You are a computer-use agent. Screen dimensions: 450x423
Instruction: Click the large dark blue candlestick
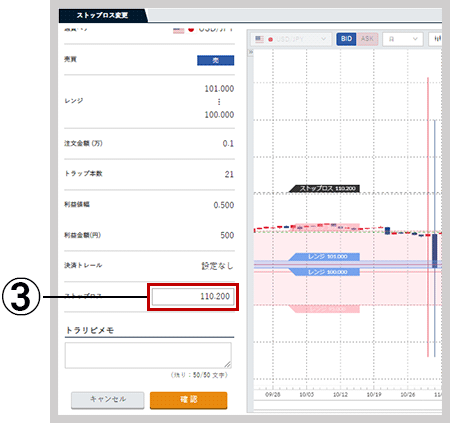[x=435, y=251]
